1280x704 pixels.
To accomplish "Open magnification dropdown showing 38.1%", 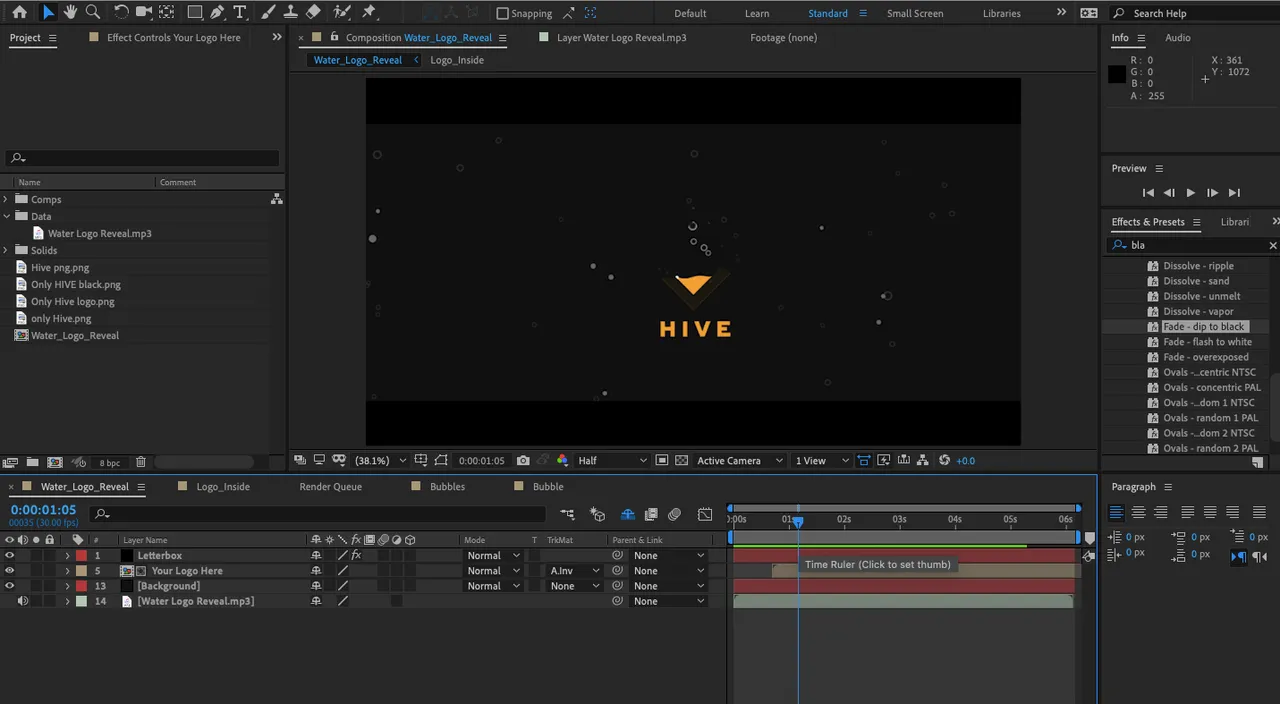I will (x=381, y=461).
